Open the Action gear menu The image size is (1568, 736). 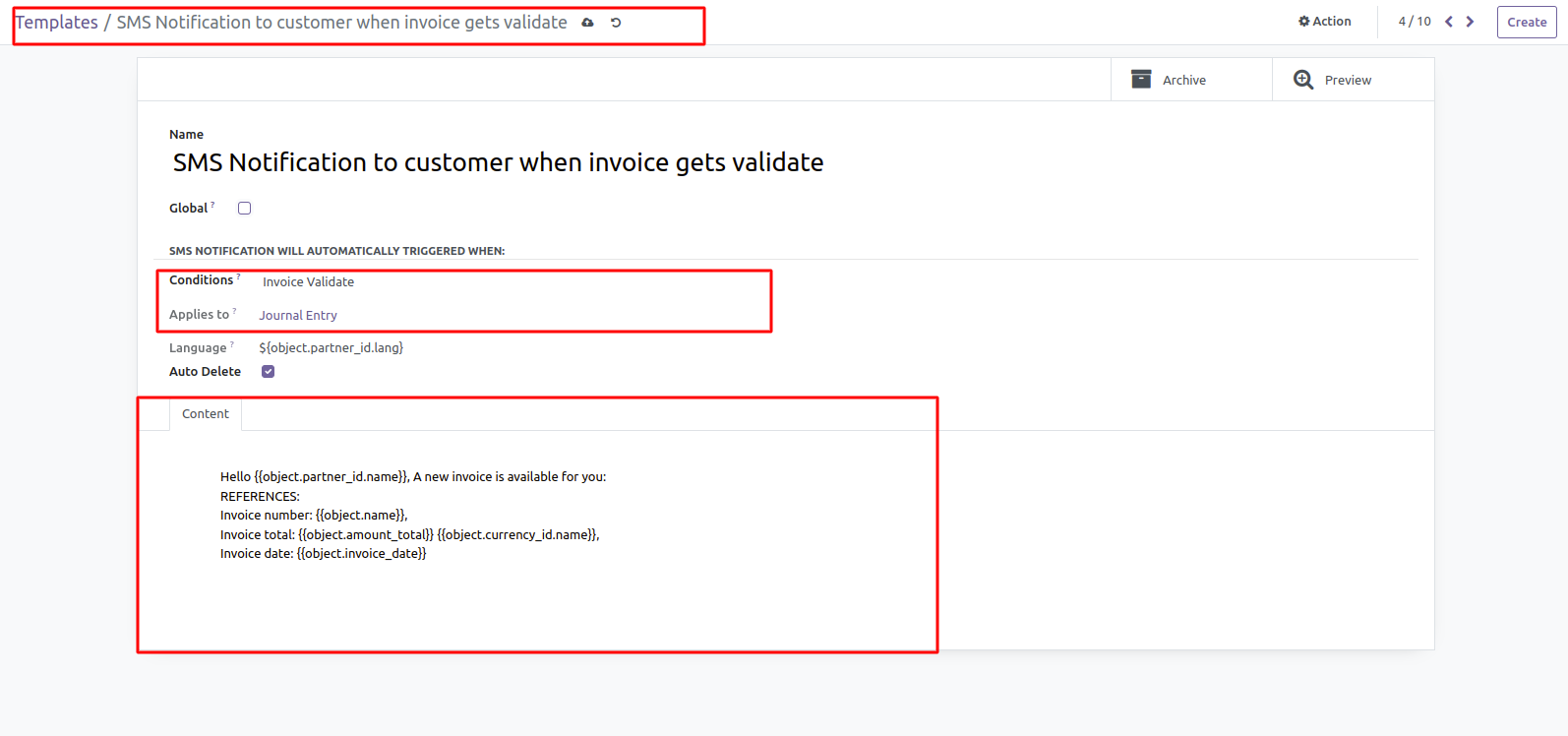1324,22
